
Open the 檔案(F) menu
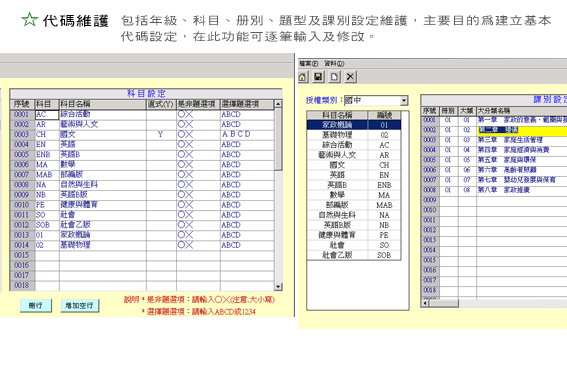(308, 64)
